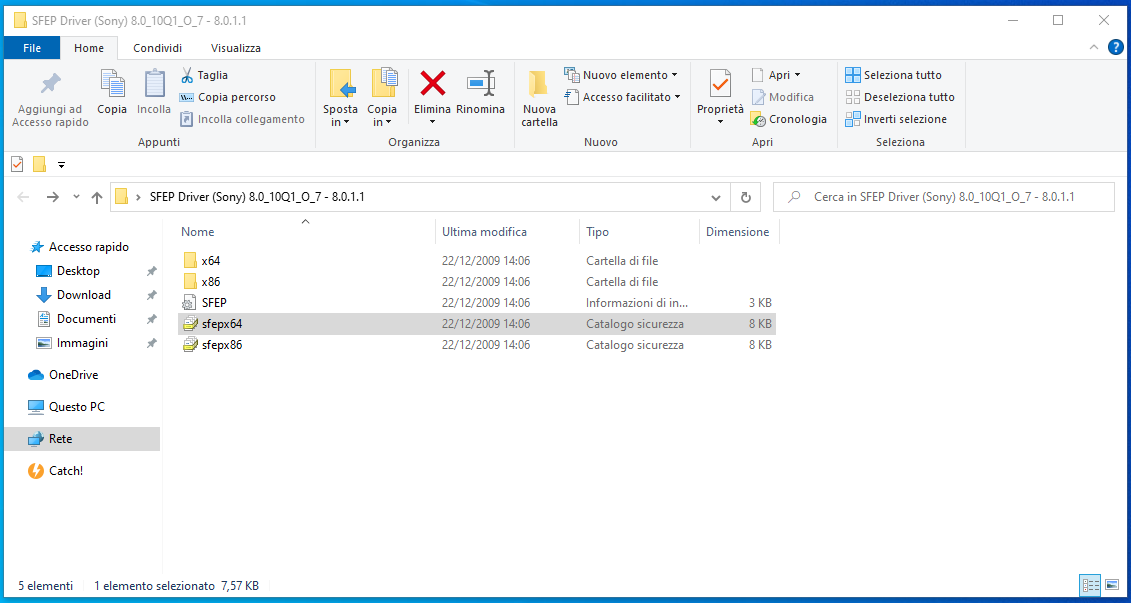This screenshot has height=603, width=1131.
Task: Click the Rinomina rename icon
Action: click(x=480, y=84)
